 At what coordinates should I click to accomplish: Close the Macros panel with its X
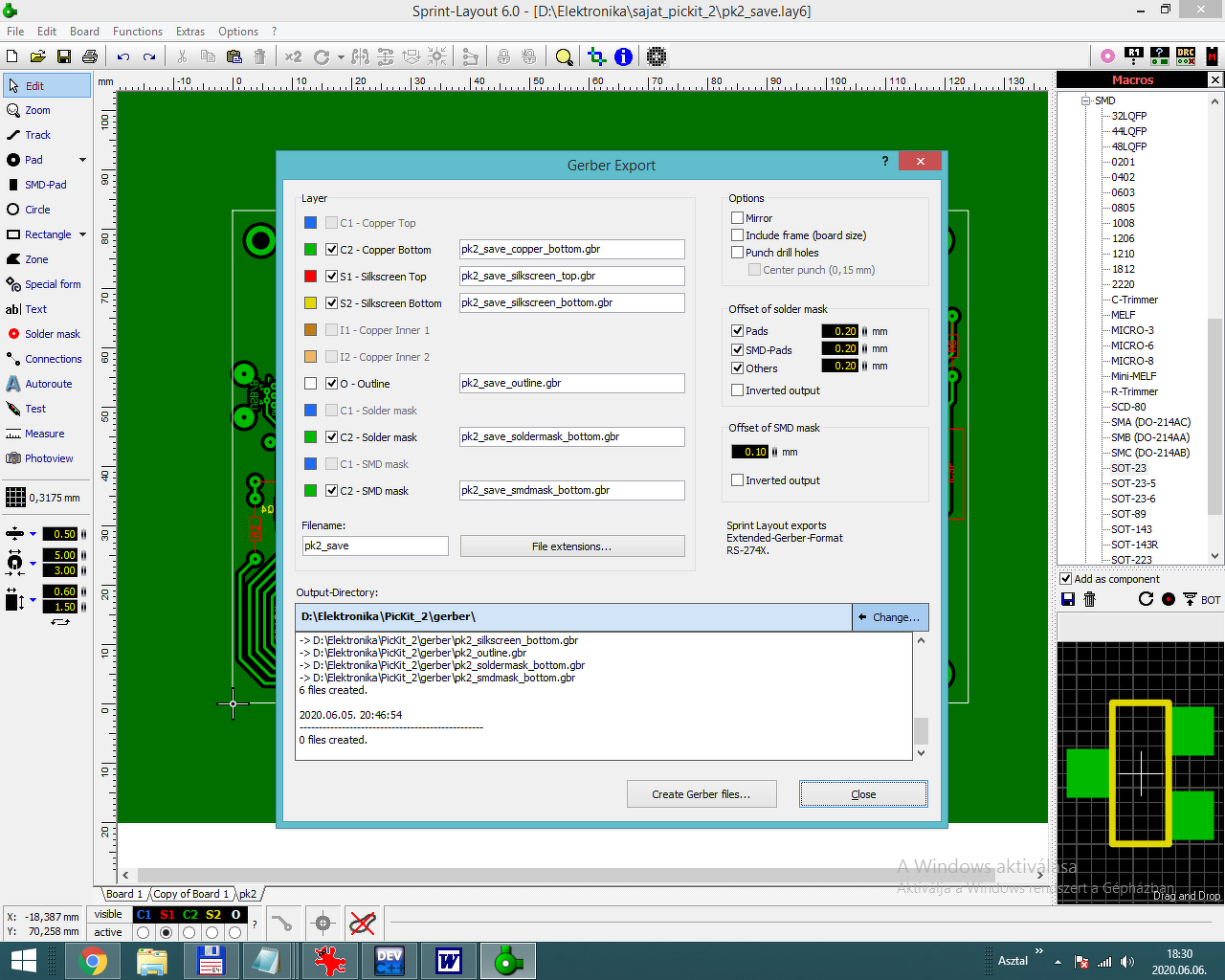1215,79
